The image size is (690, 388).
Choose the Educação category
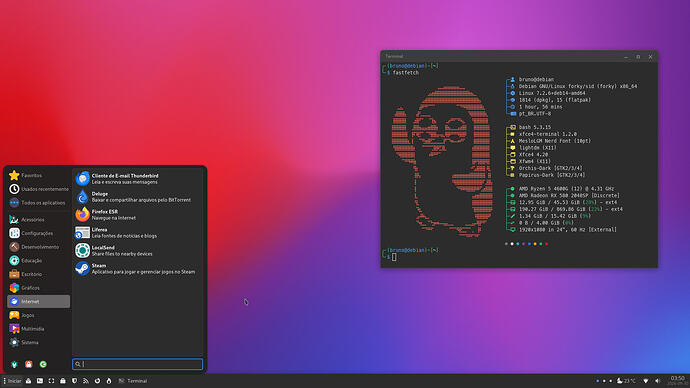38,260
